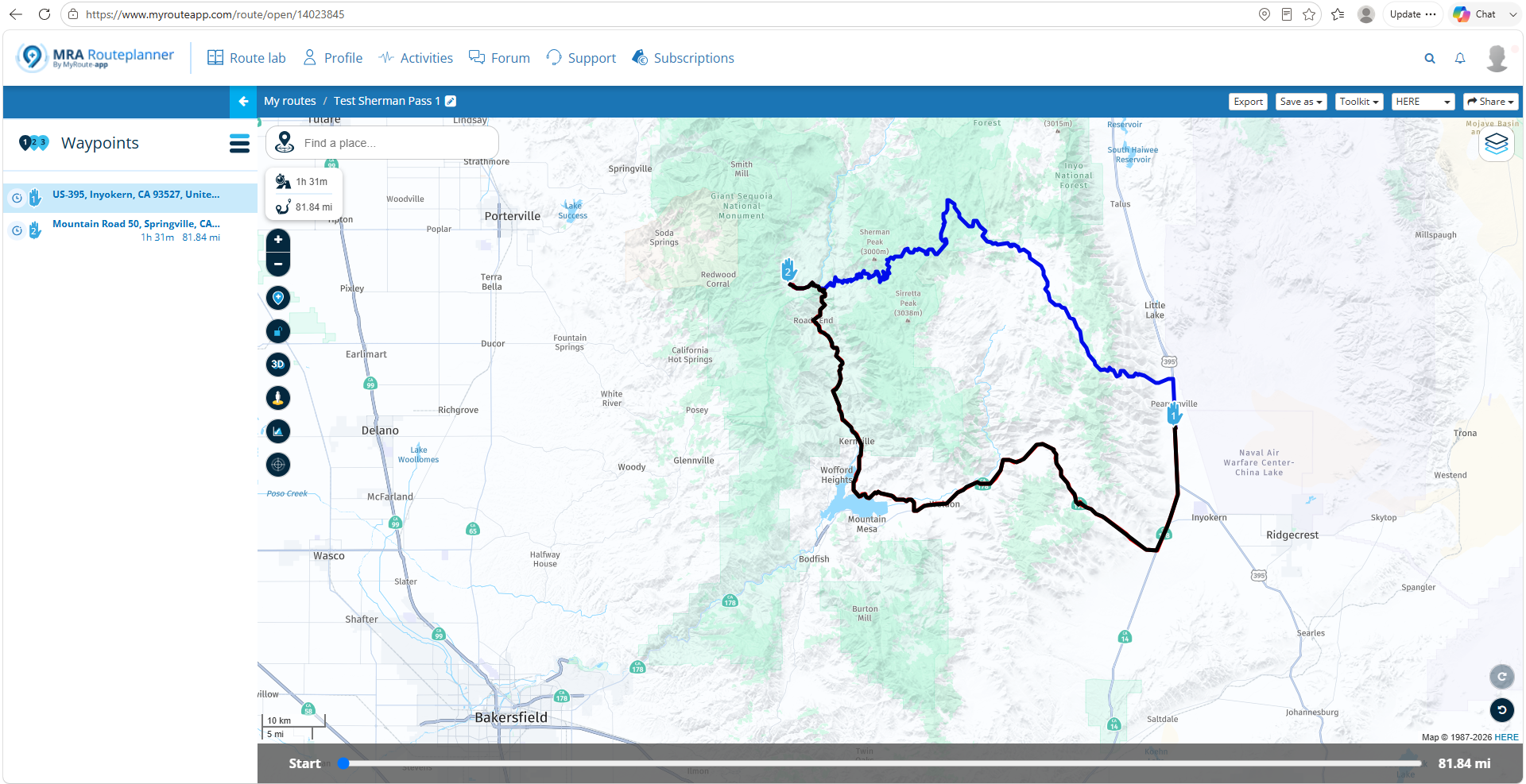Open the elevation profile chart icon

277,431
